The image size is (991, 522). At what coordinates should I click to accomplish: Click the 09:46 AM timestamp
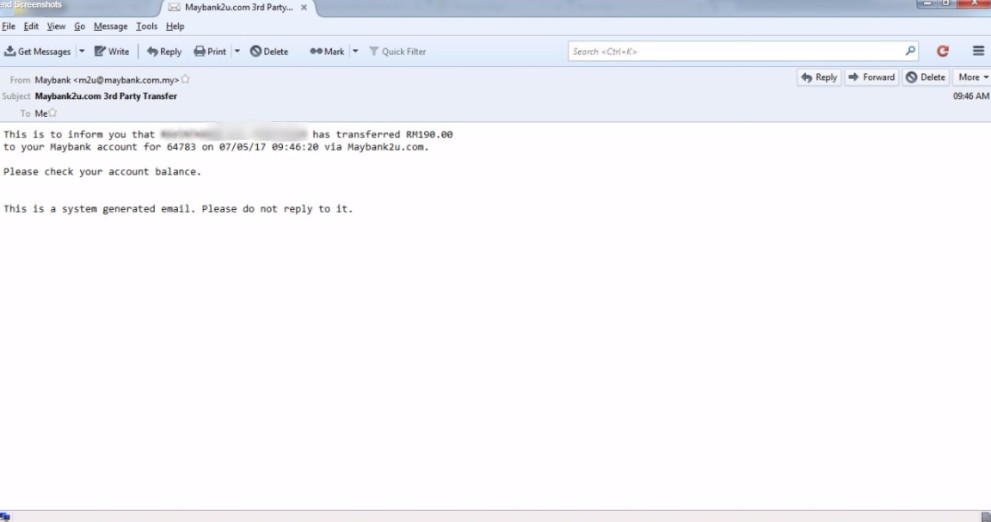971,96
